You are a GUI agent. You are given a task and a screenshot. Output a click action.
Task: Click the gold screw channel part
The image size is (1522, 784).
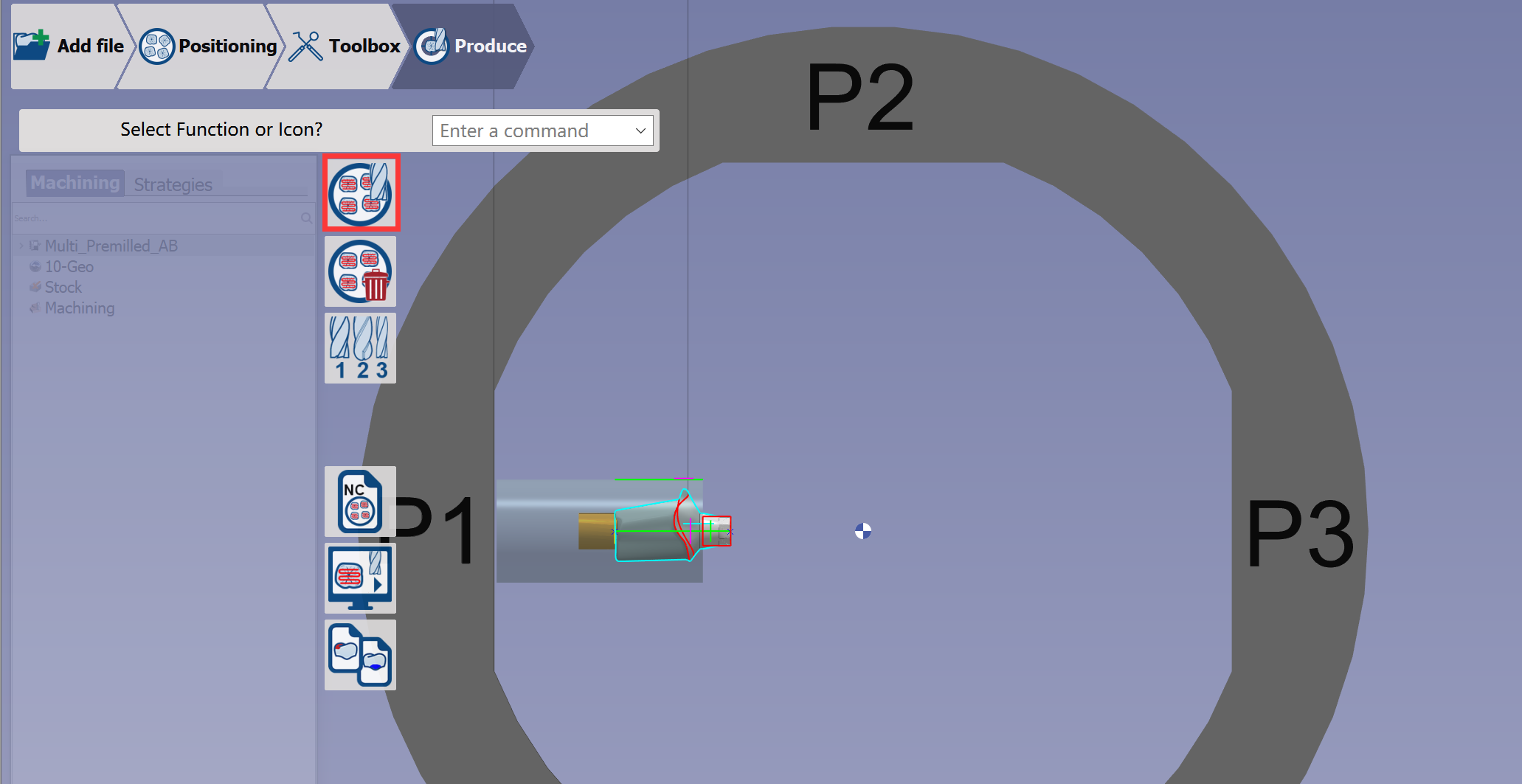tap(596, 531)
